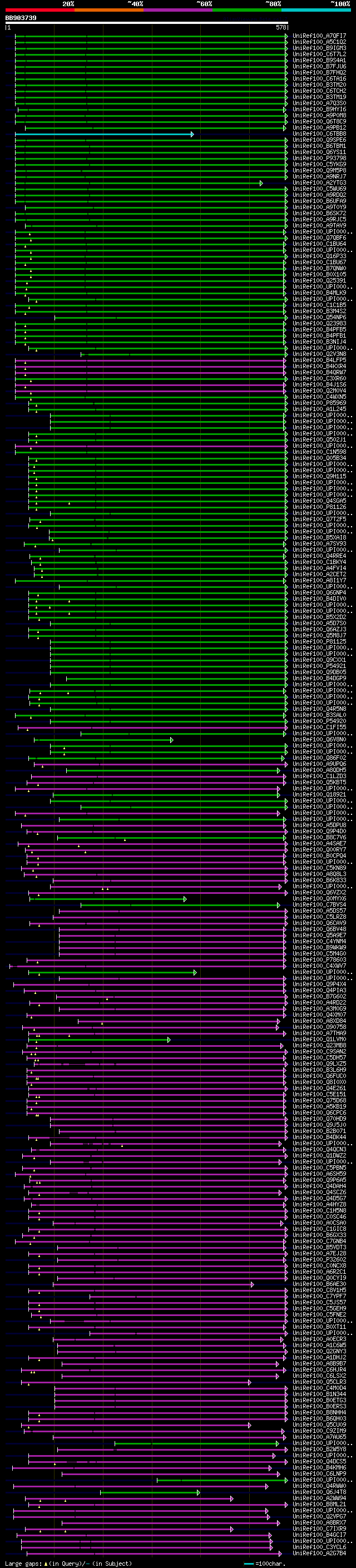
Task: Click the white query sequence bar
Action: pos(147,23)
